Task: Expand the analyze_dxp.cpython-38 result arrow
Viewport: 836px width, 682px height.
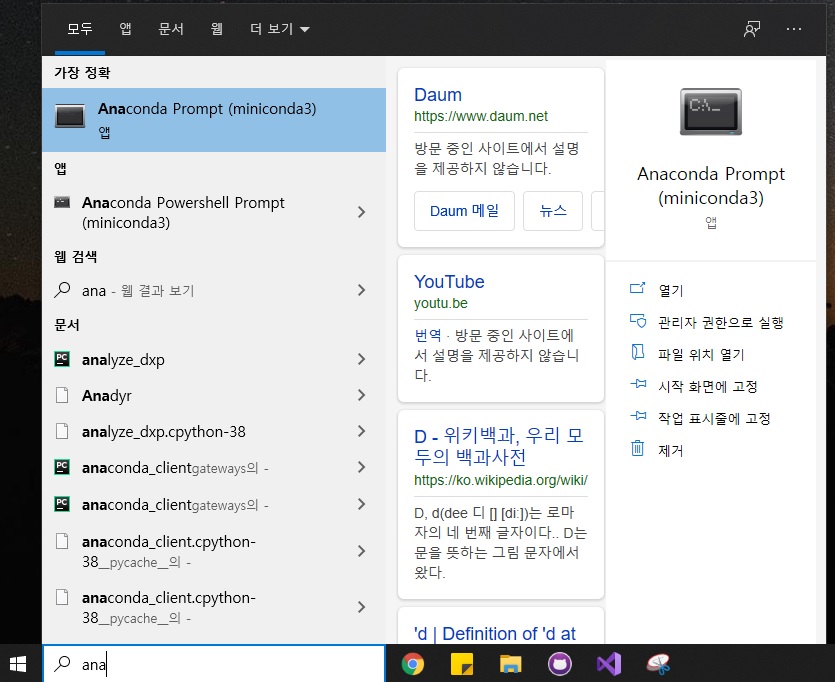Action: coord(361,431)
